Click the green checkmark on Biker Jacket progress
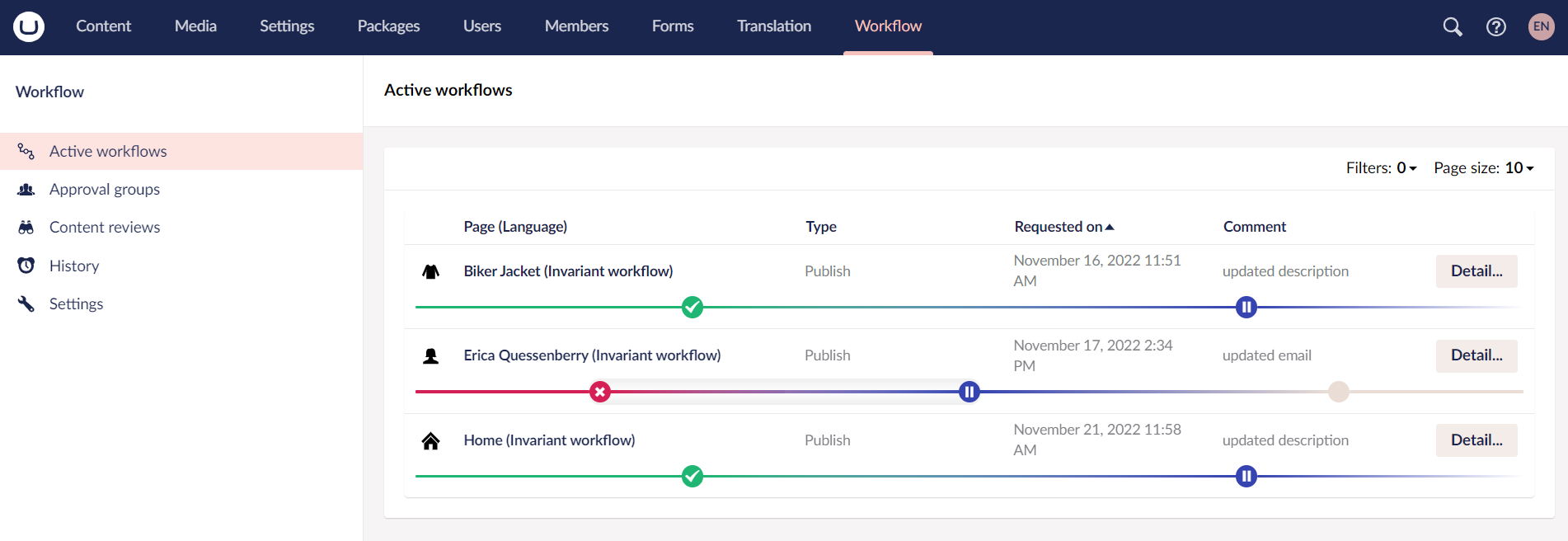The height and width of the screenshot is (541, 1568). coord(692,308)
